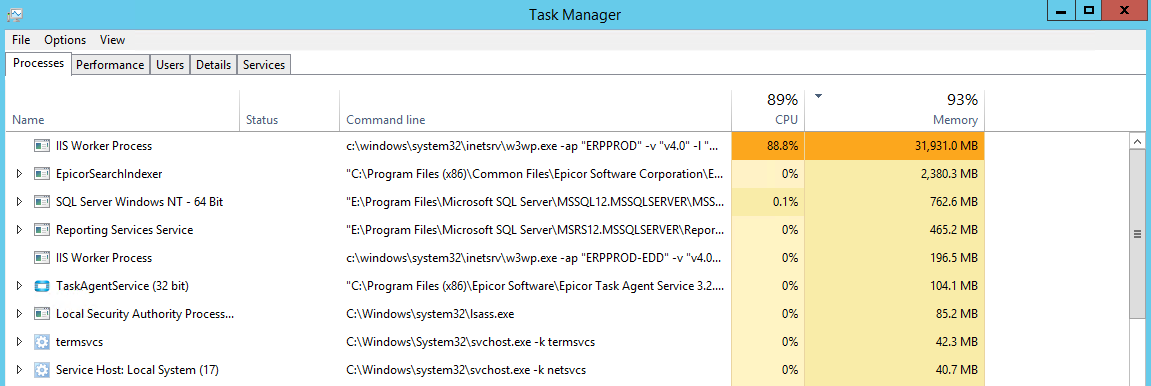1151x386 pixels.
Task: Click the termsvcs gear icon
Action: click(41, 341)
